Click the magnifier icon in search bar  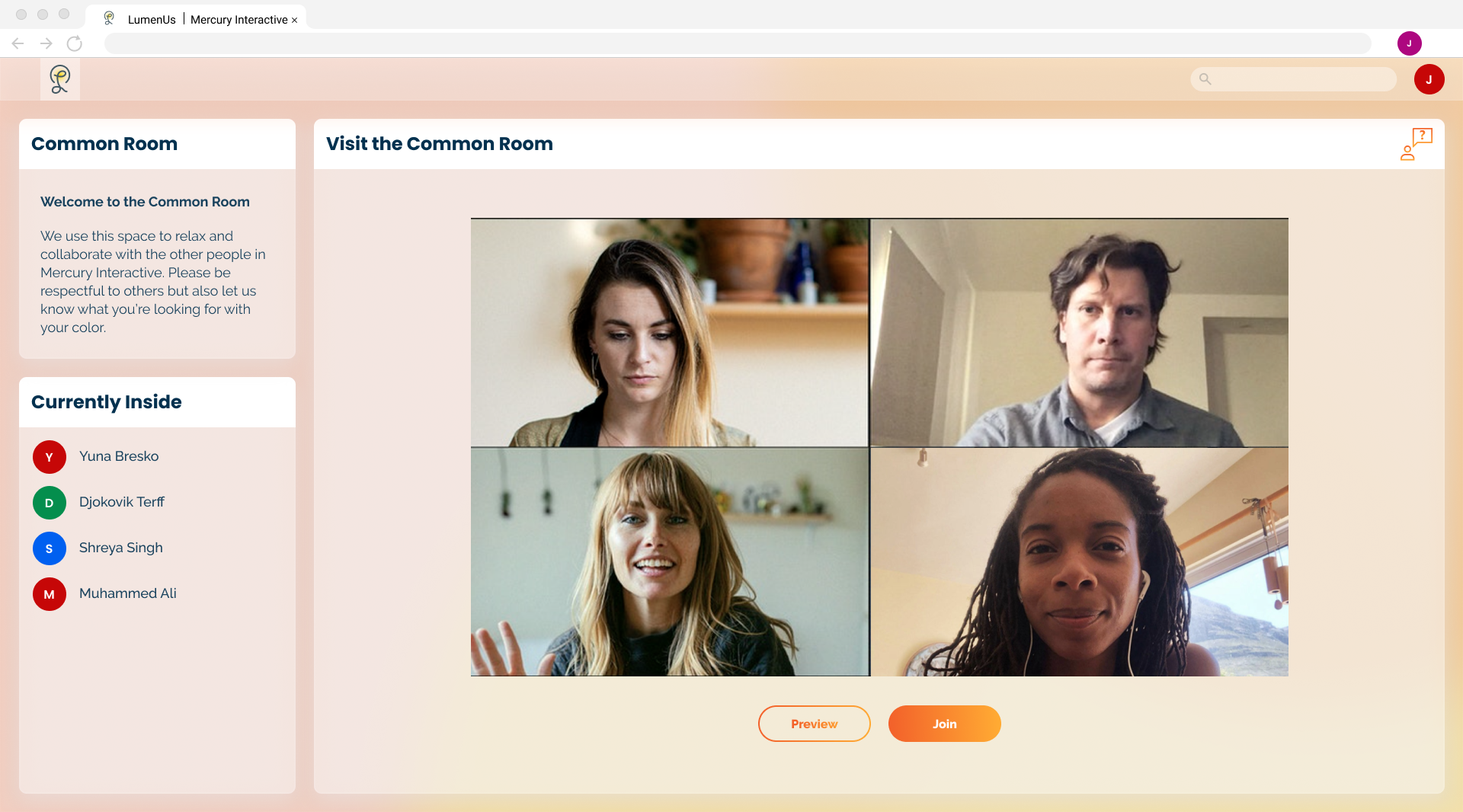1205,79
